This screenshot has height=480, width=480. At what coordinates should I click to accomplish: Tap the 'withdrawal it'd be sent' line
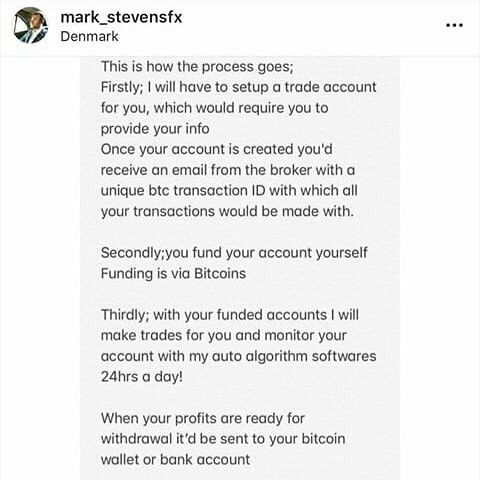coord(223,439)
